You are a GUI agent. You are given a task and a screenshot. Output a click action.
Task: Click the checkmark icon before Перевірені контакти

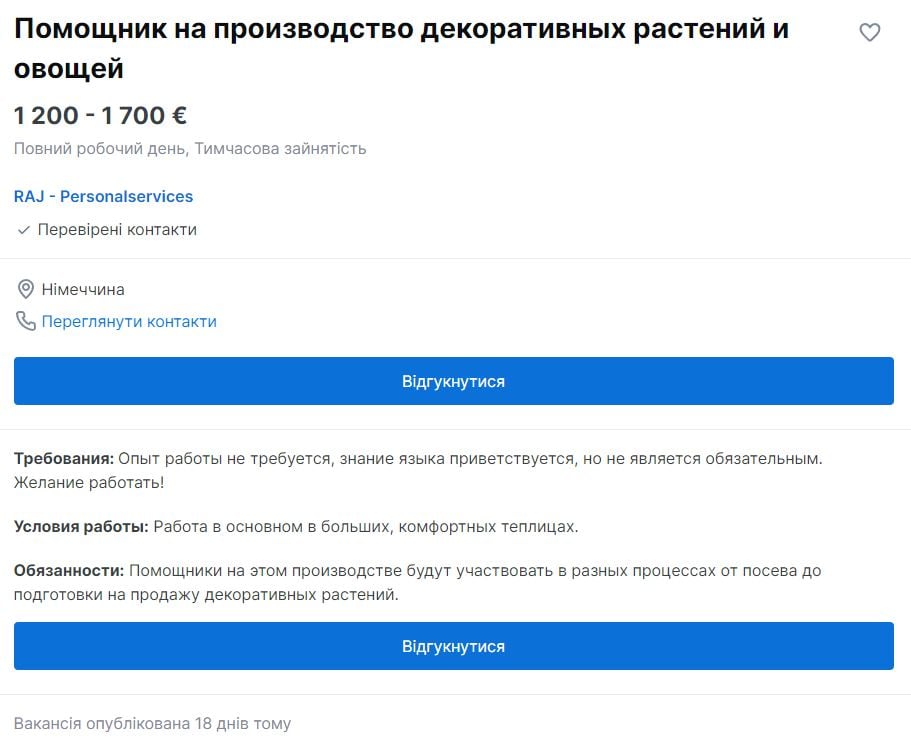click(x=23, y=229)
